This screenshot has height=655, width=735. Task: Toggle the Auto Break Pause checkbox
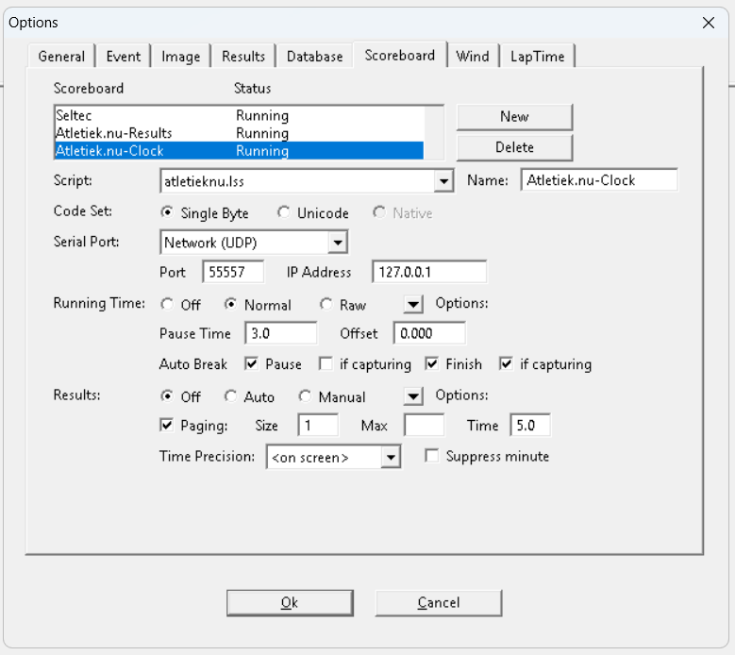[251, 364]
